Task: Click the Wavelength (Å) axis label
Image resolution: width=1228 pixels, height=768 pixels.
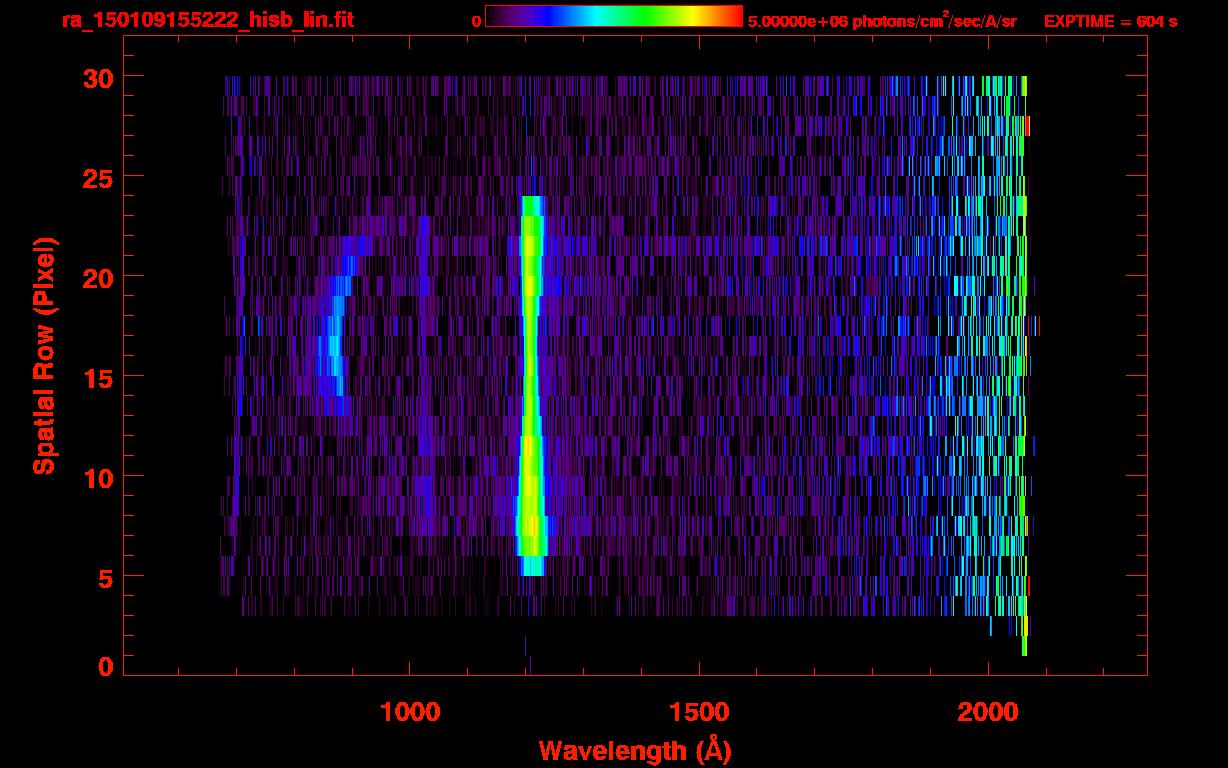Action: point(635,750)
